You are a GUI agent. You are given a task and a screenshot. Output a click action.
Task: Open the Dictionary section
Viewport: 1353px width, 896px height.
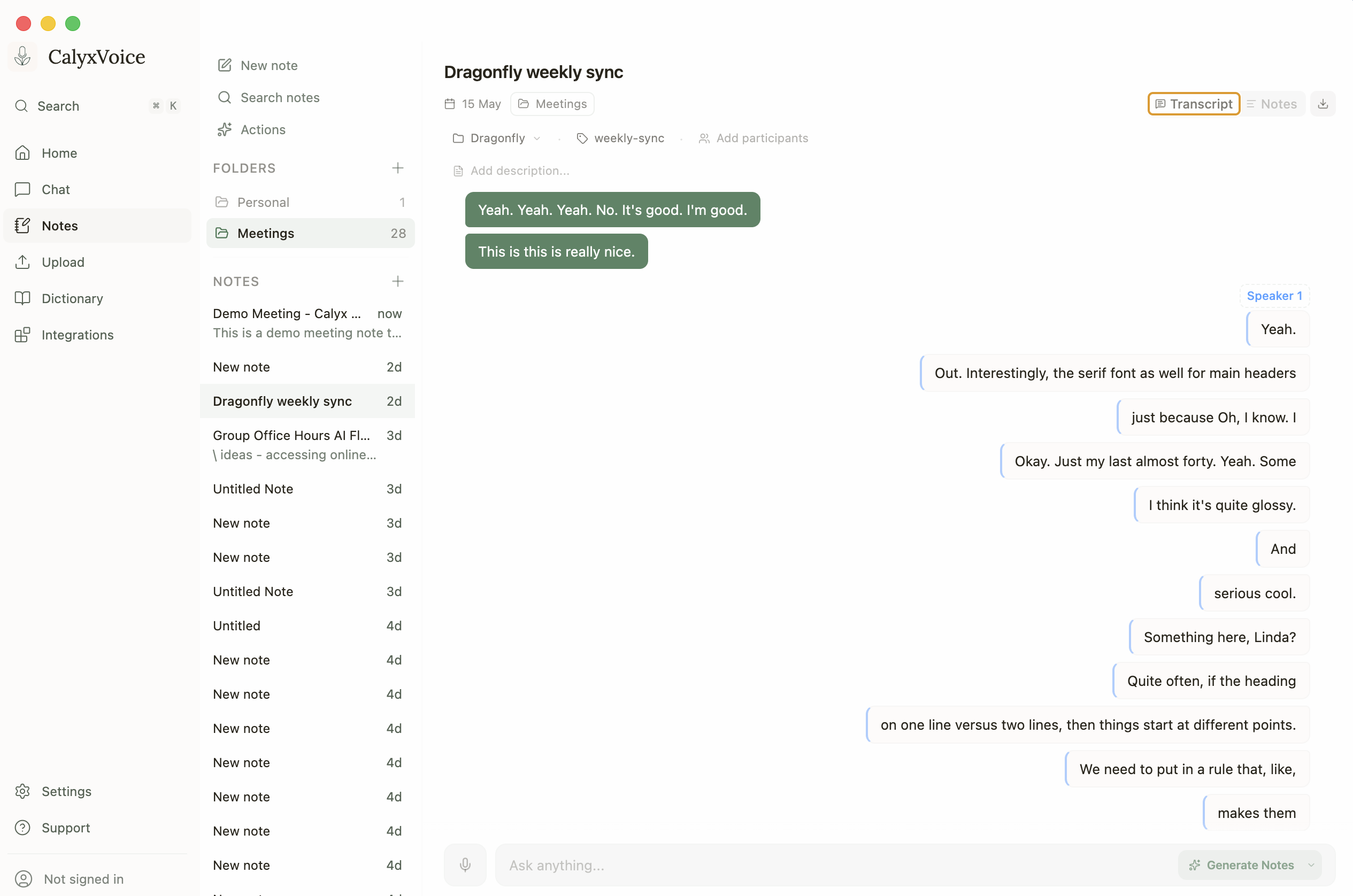tap(97, 299)
